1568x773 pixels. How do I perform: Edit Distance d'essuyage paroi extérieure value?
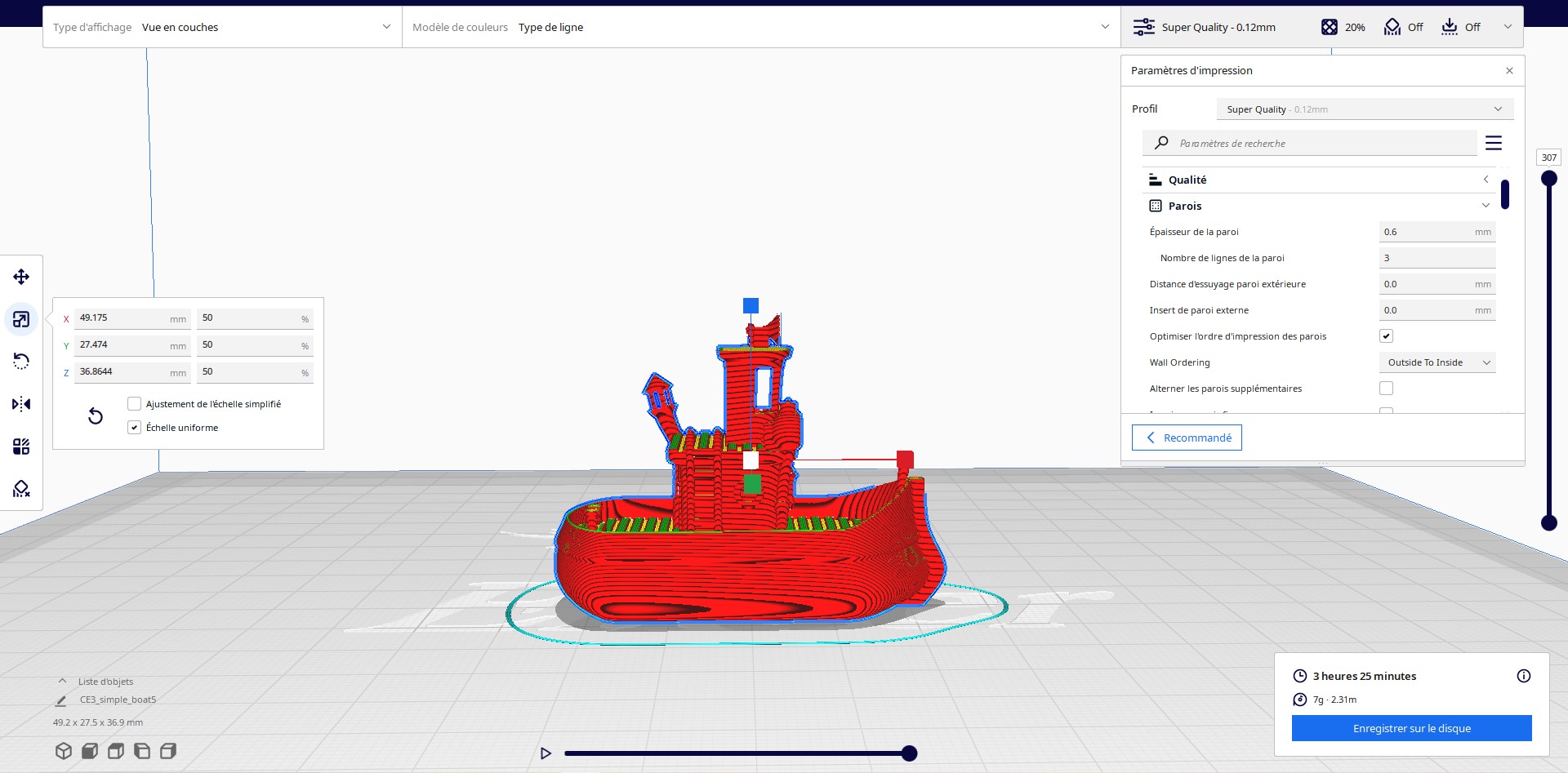point(1437,284)
